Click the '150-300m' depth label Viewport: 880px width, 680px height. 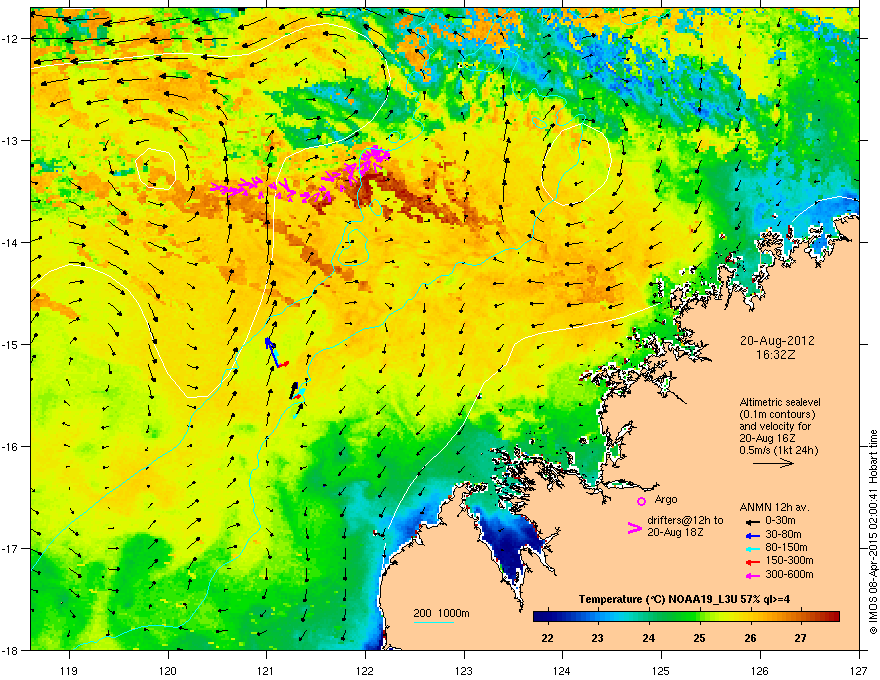789,560
